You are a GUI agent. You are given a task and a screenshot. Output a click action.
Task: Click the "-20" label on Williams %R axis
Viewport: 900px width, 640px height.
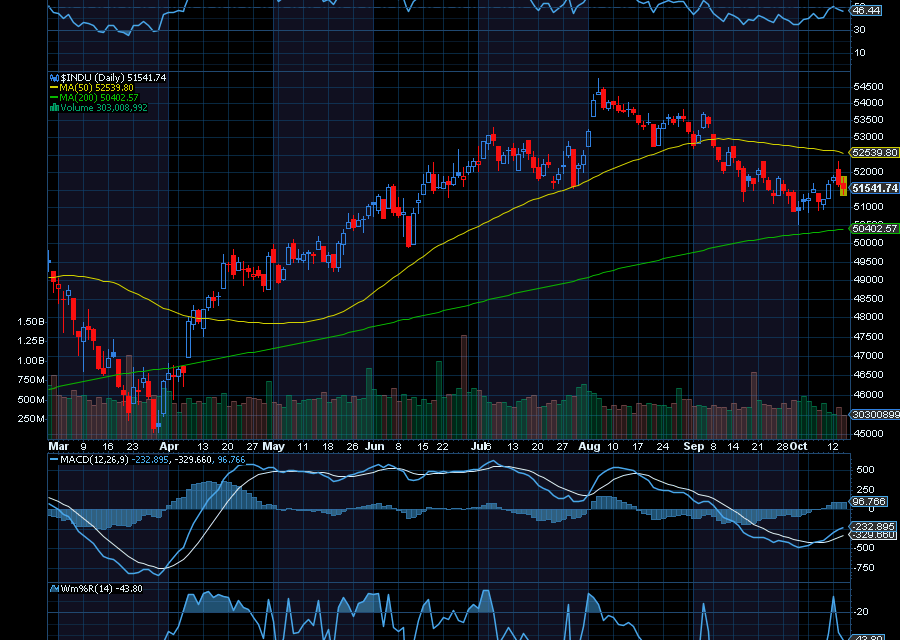click(862, 612)
